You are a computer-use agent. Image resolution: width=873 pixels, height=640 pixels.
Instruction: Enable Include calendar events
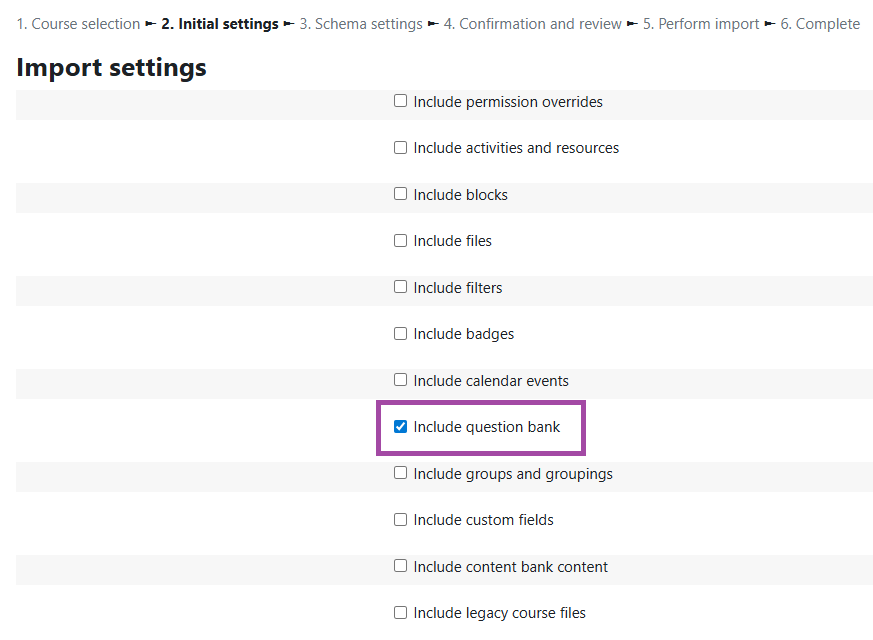tap(400, 380)
